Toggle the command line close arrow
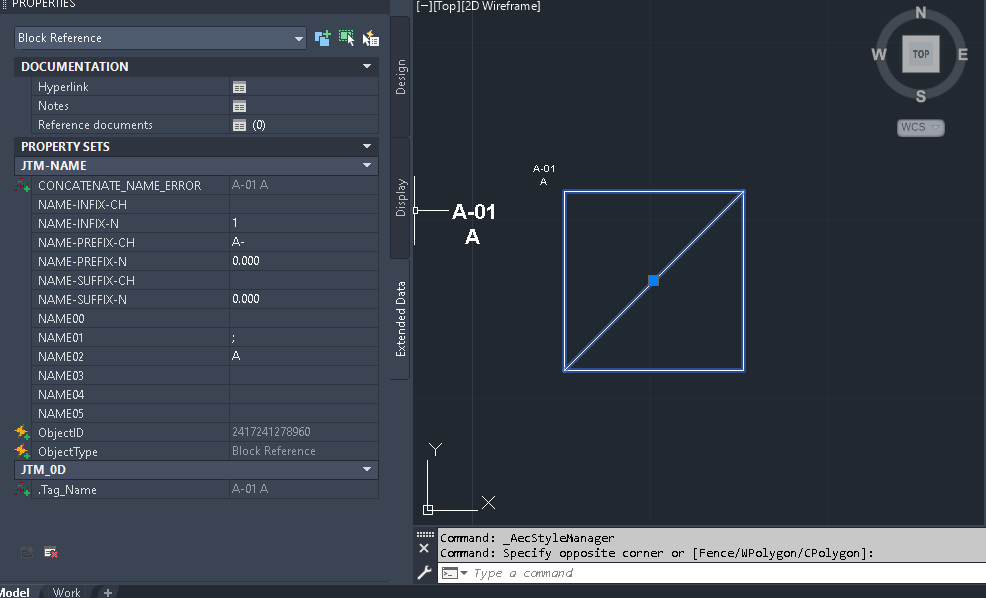Screen dimensions: 986x598 [424, 547]
